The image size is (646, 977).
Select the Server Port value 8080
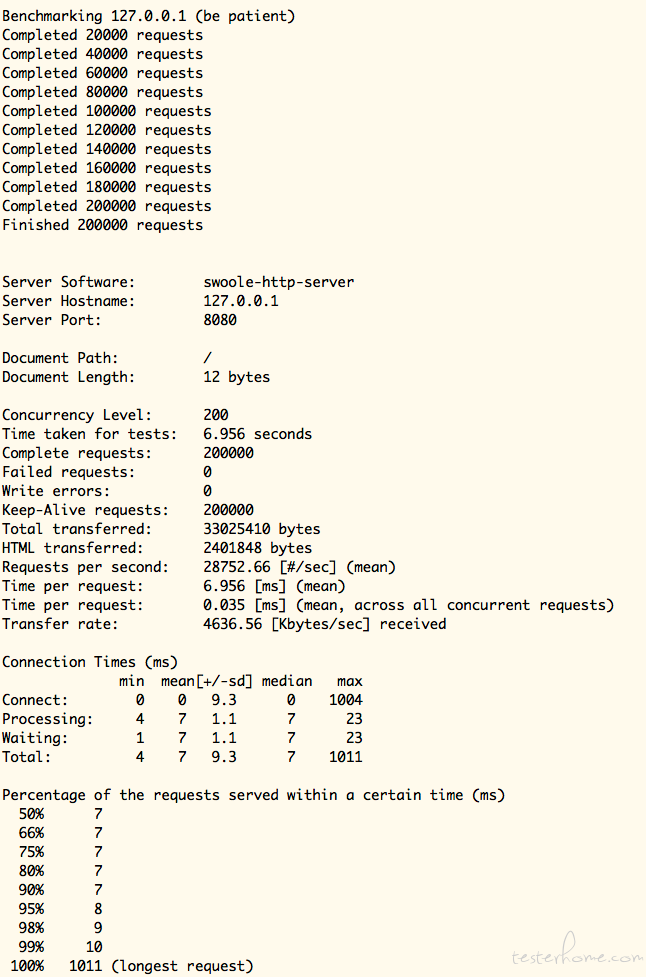pyautogui.click(x=220, y=320)
